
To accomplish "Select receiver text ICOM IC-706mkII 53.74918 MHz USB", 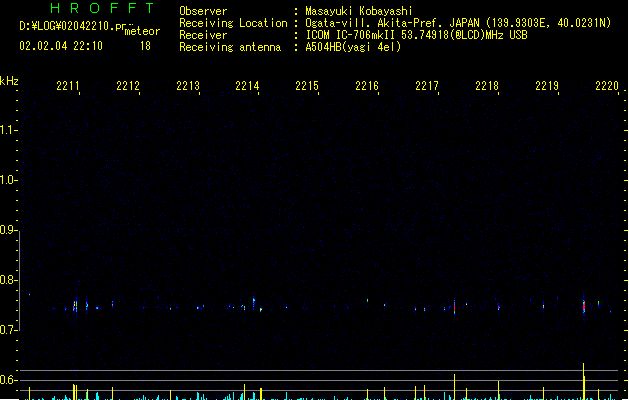I will 416,35.
